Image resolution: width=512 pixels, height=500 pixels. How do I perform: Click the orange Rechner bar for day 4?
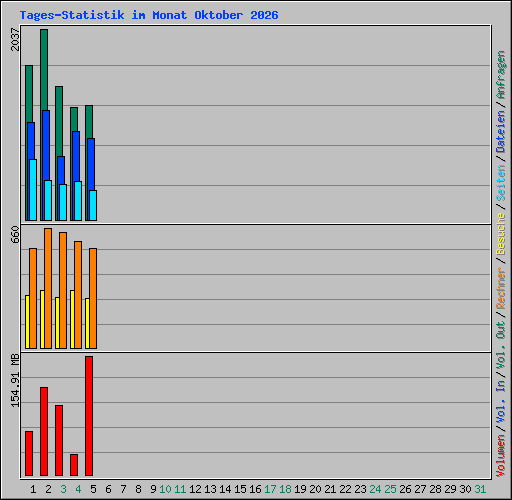78,295
